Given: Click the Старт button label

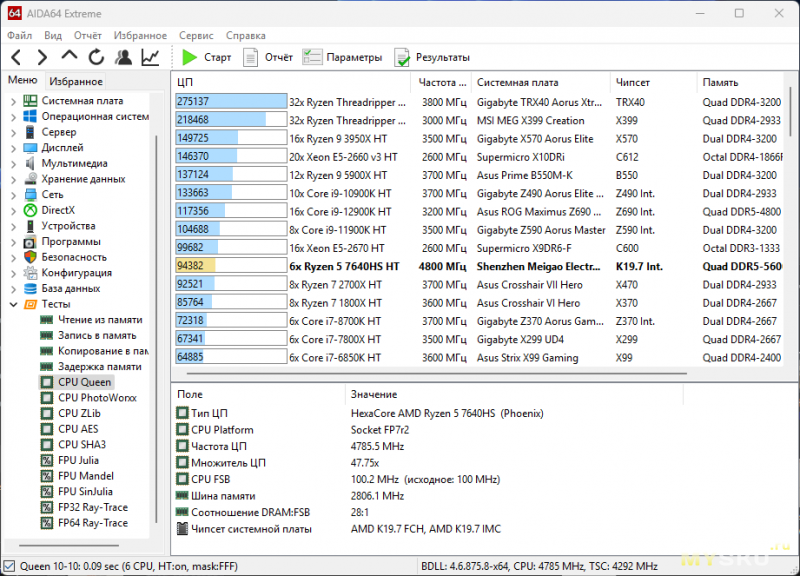Looking at the screenshot, I should tap(218, 57).
